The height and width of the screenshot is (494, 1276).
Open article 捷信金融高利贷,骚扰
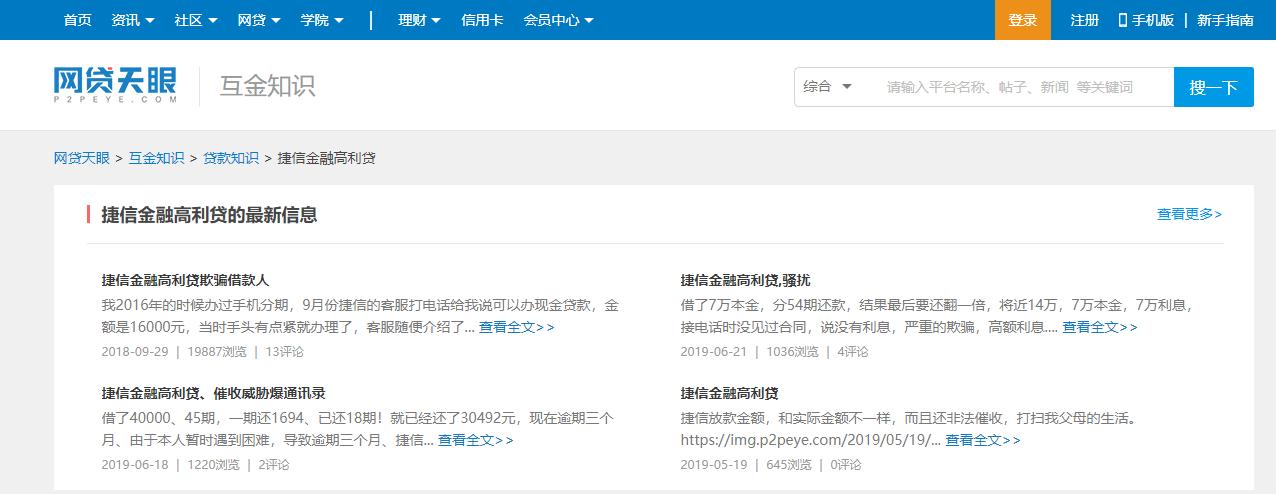[x=745, y=280]
